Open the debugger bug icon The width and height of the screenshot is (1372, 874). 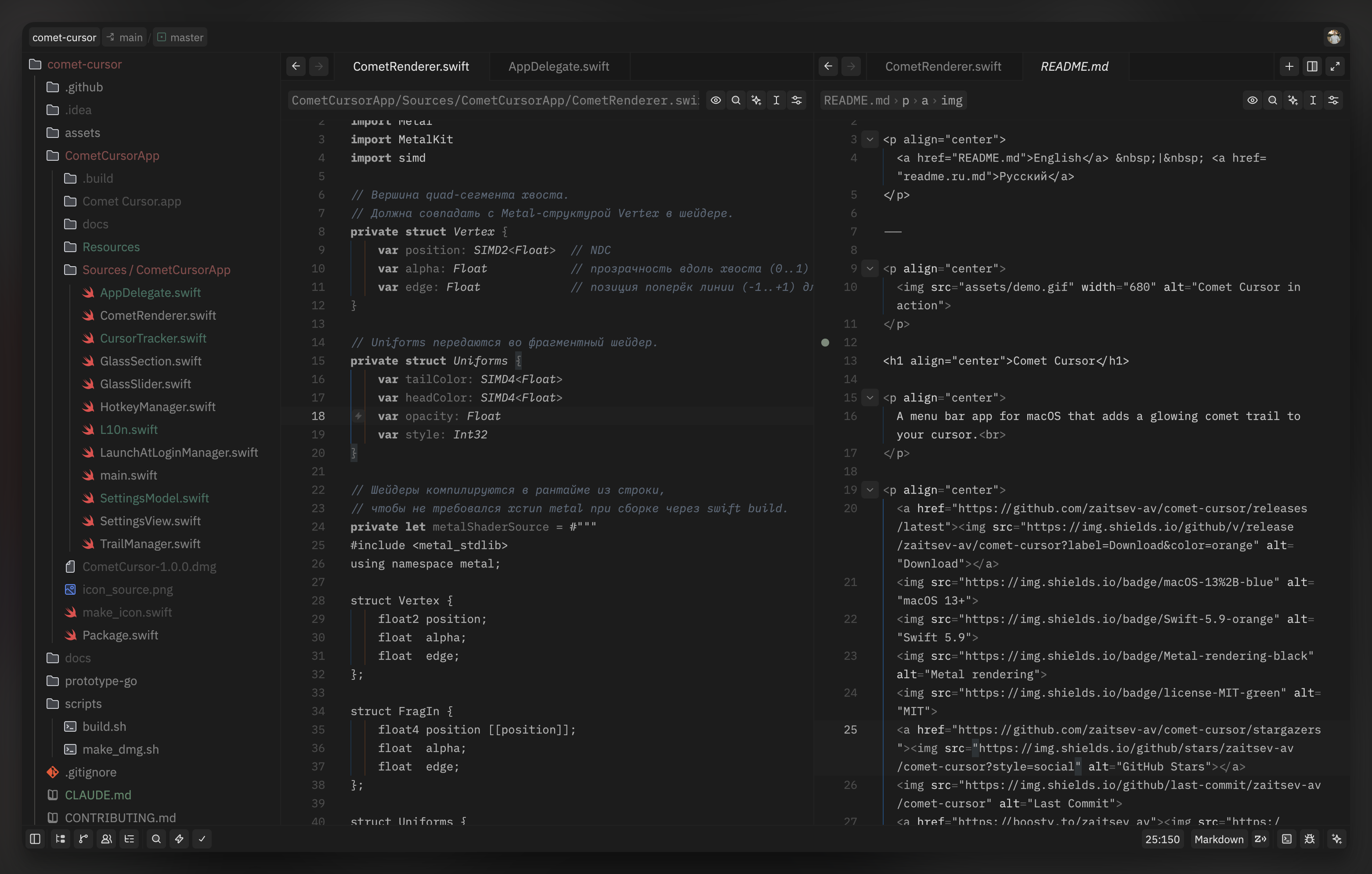[x=1309, y=839]
